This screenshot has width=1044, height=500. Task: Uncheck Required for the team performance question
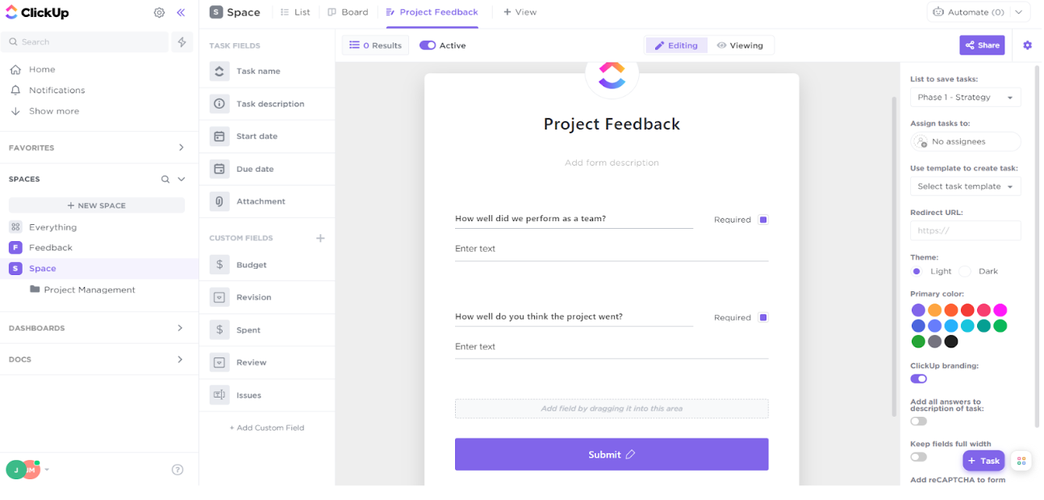coord(763,220)
